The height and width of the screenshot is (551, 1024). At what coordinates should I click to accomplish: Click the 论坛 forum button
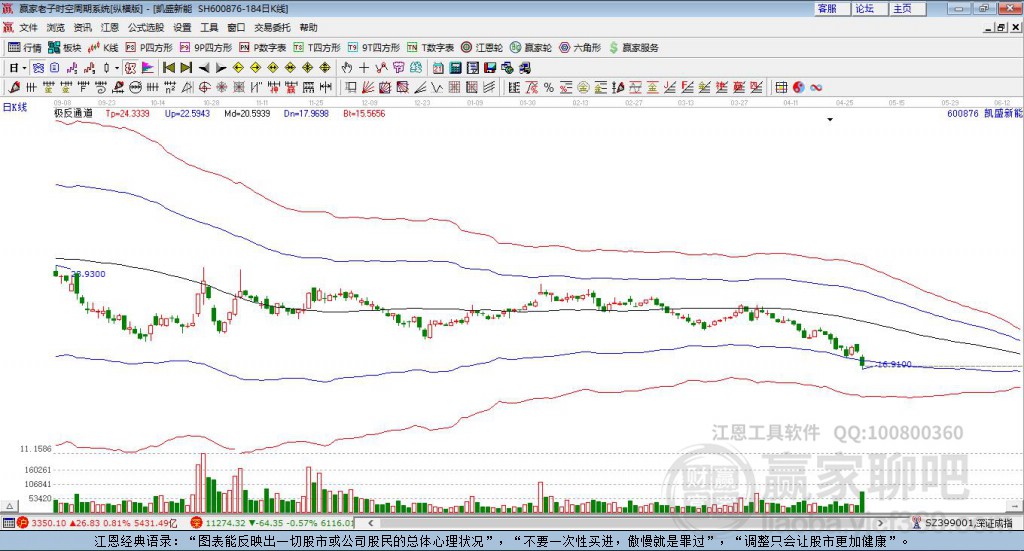[869, 8]
